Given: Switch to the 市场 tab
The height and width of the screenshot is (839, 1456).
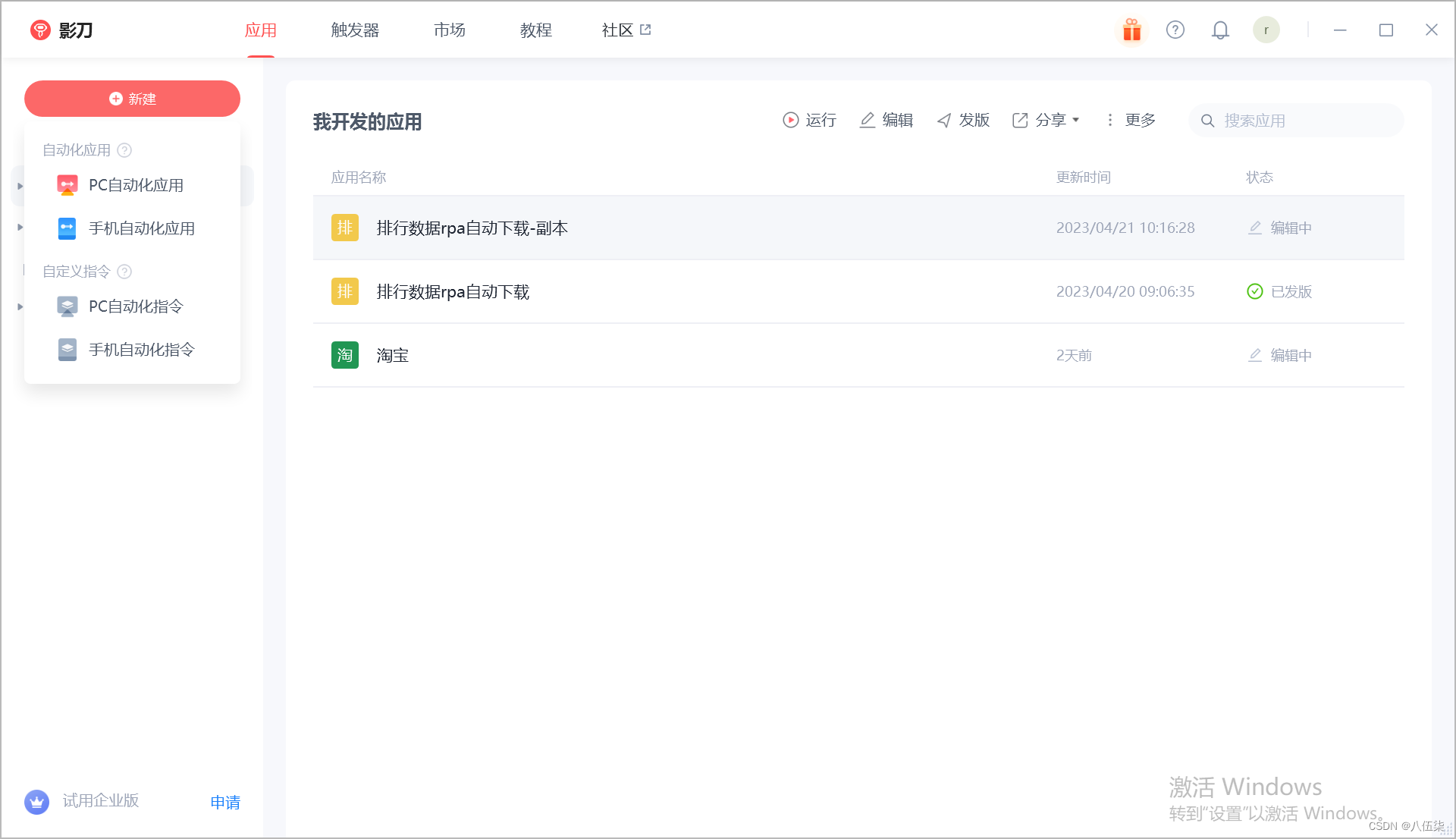Looking at the screenshot, I should 450,30.
